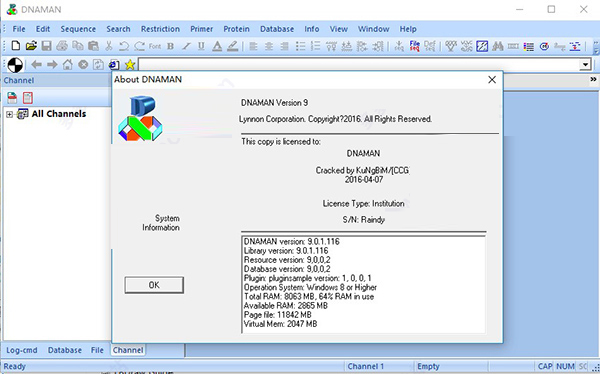
Task: Click the File Seq toolbar icon
Action: [x=415, y=46]
